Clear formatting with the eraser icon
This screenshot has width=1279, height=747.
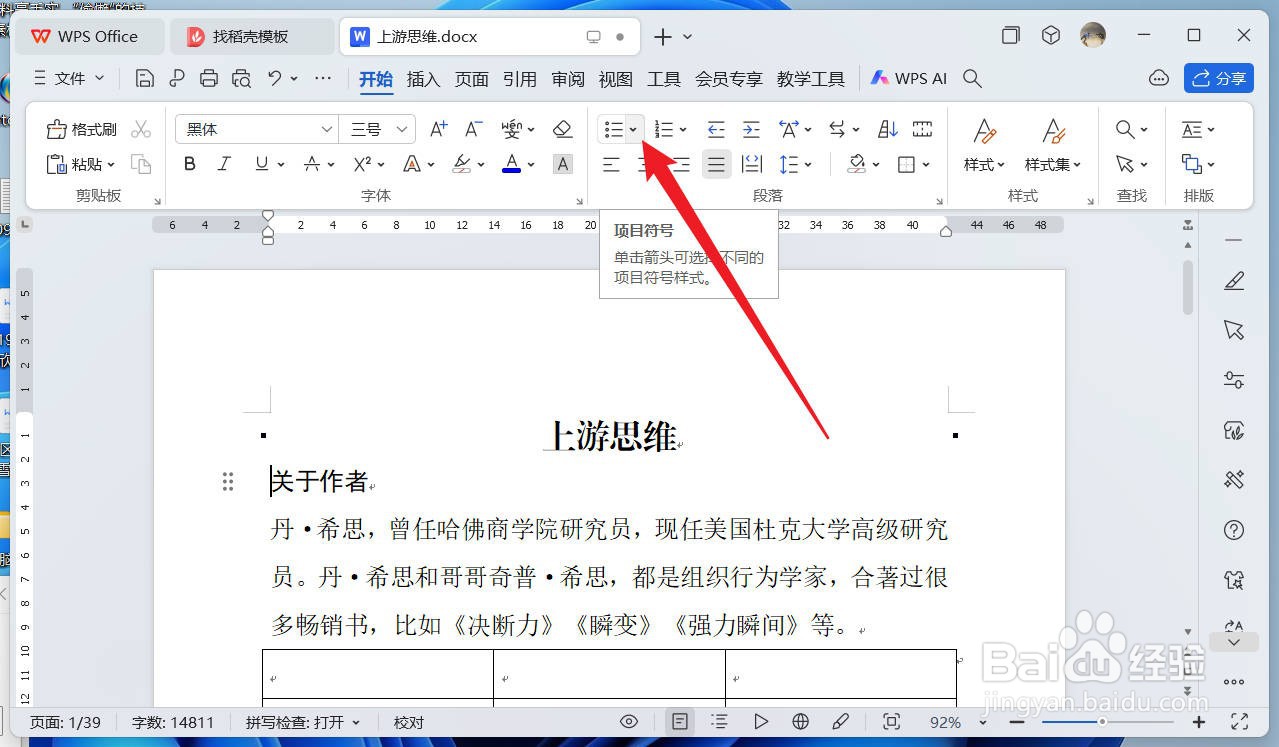coord(561,129)
